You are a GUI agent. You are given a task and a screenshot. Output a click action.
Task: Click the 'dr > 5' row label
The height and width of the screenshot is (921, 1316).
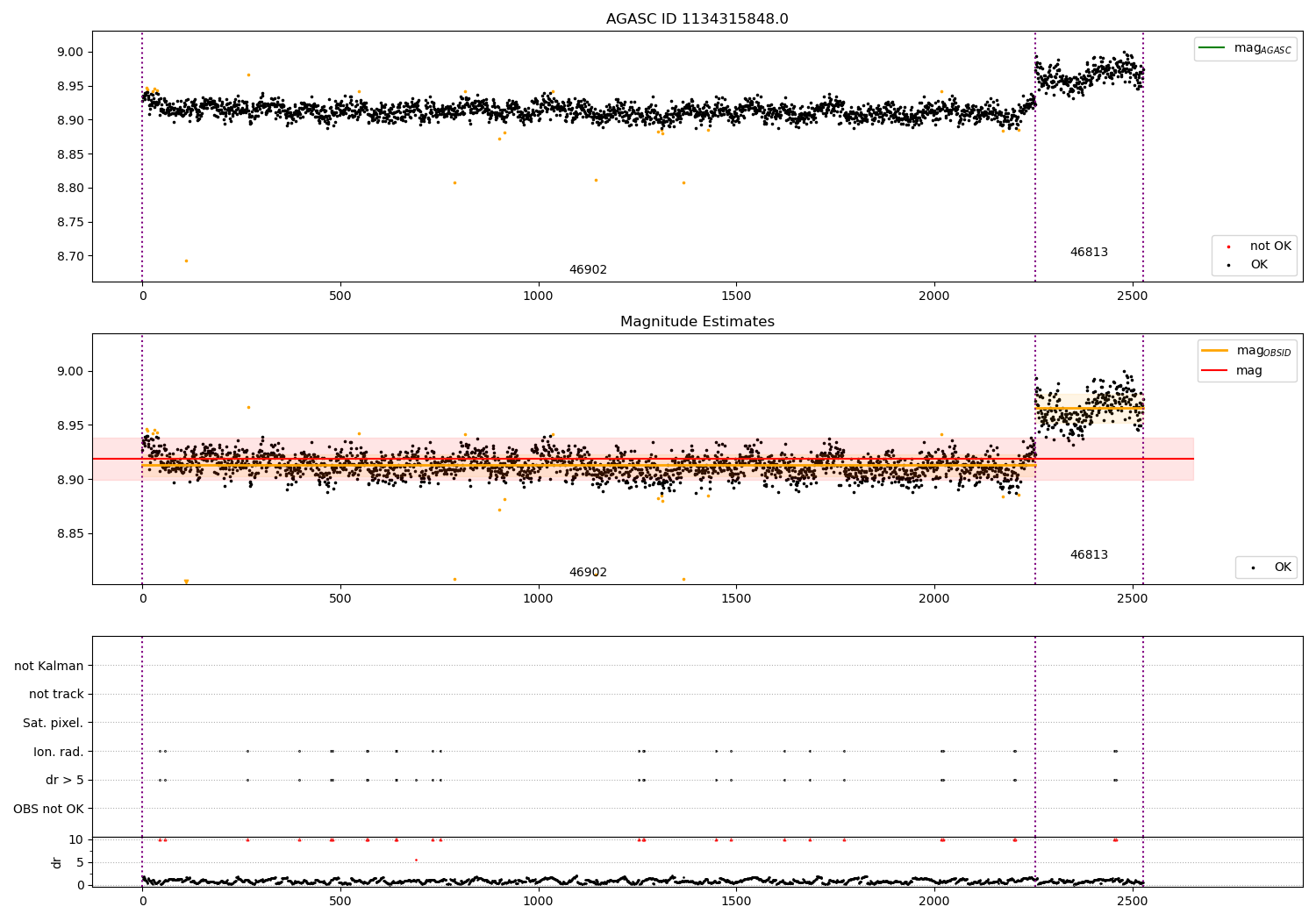pos(65,780)
